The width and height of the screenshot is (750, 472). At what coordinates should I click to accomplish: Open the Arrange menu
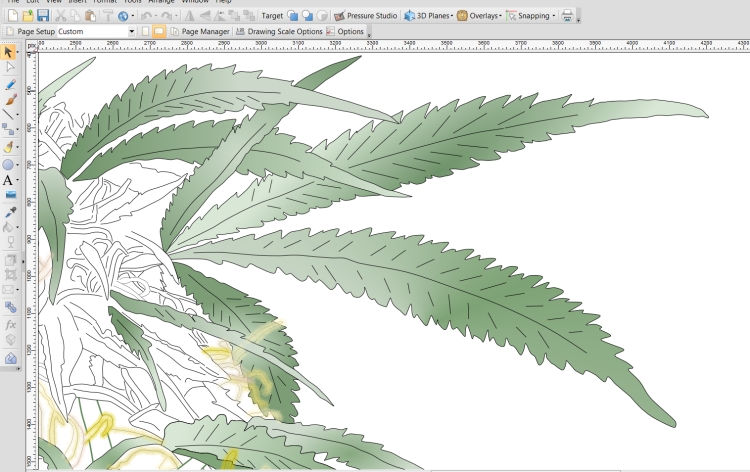(x=160, y=2)
